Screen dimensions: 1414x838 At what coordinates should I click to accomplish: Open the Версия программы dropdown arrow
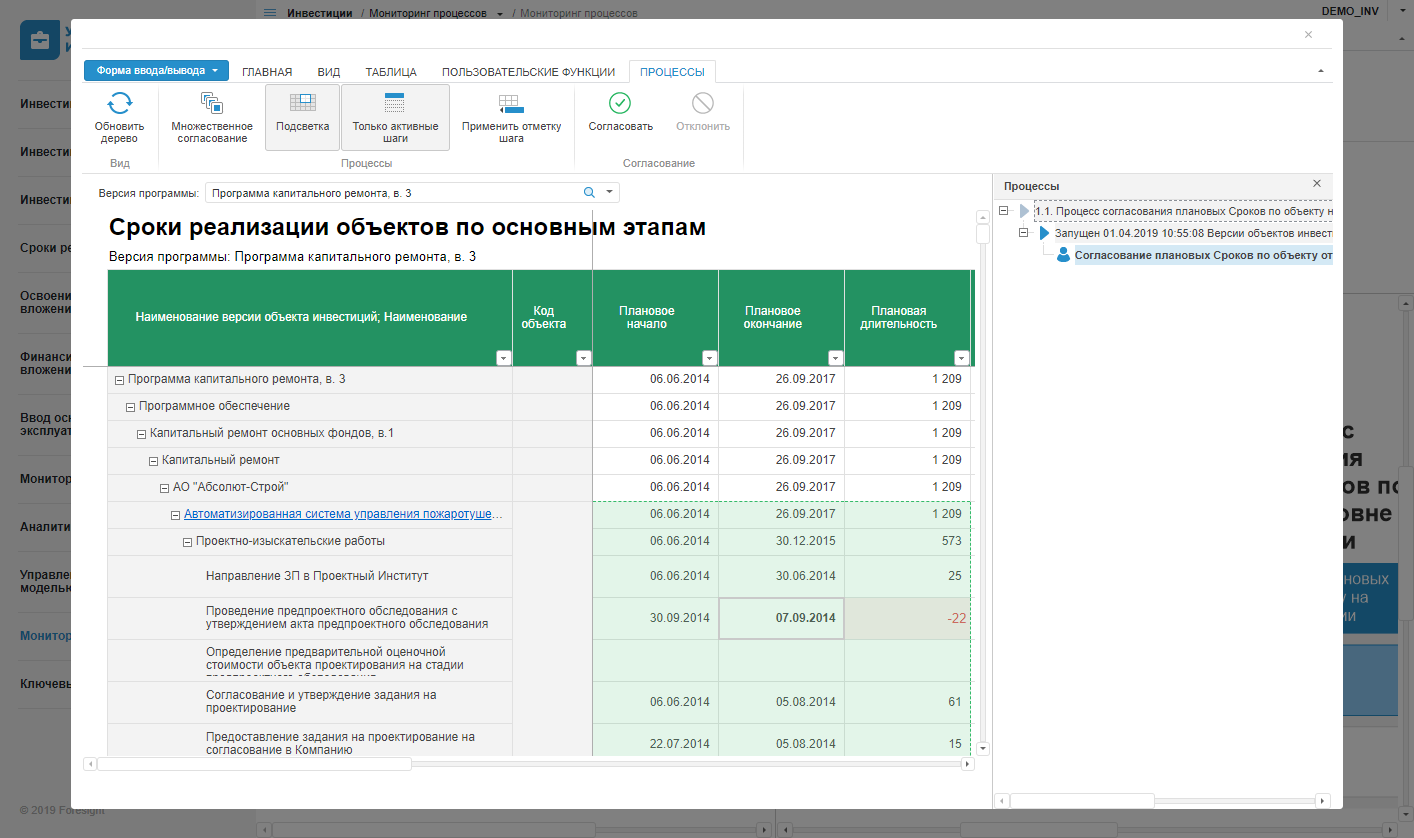pyautogui.click(x=609, y=193)
